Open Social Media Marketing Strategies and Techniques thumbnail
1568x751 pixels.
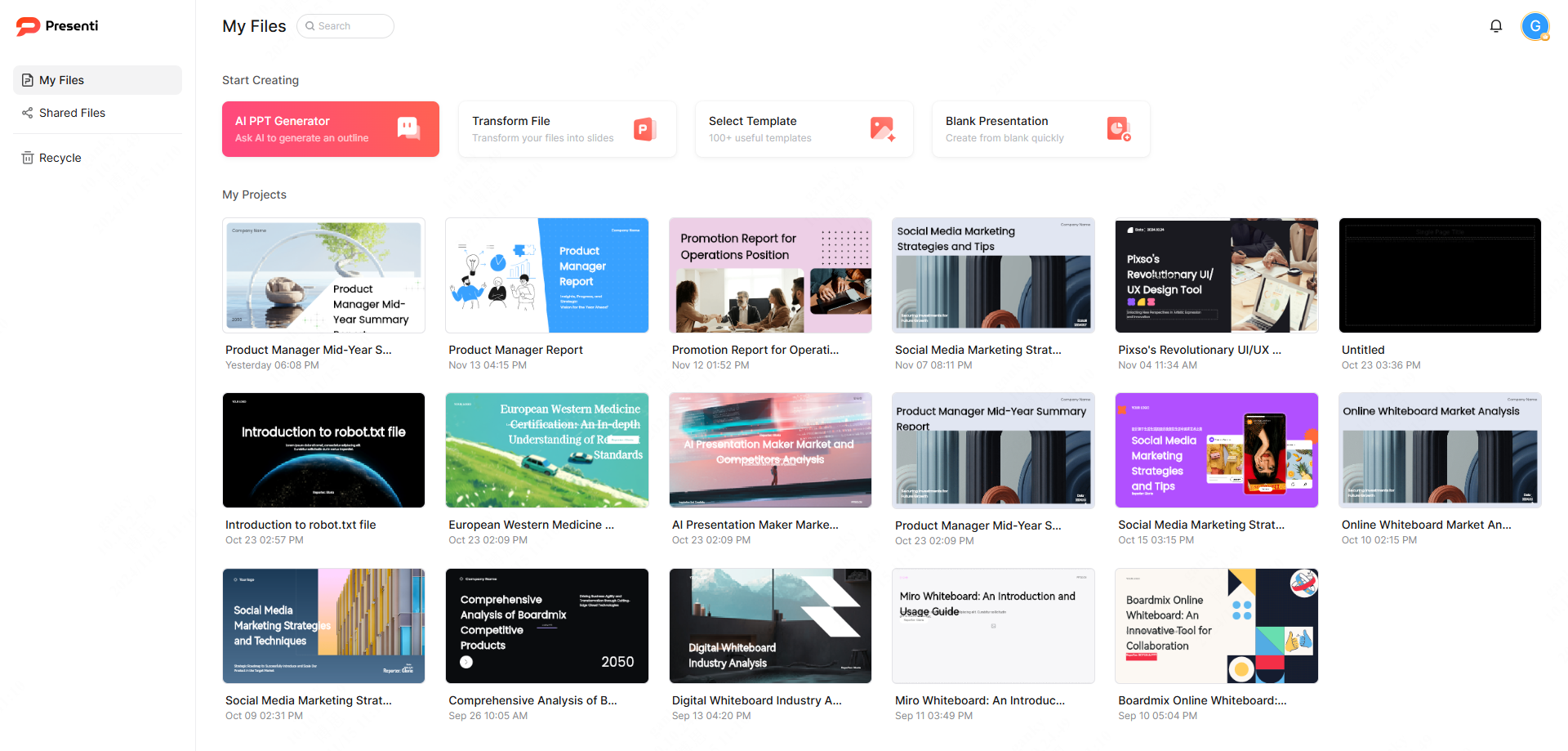click(x=323, y=626)
